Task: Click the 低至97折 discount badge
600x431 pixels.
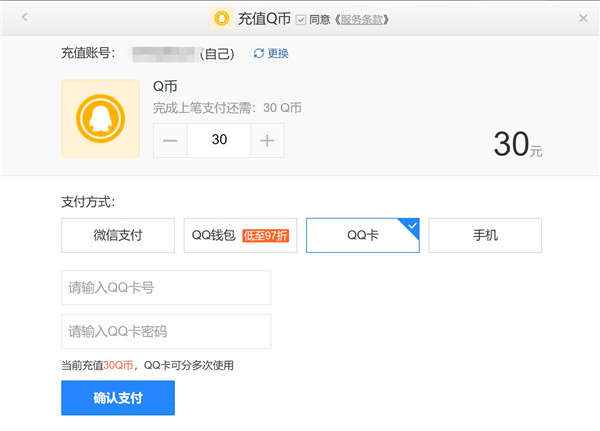Action: pos(266,236)
